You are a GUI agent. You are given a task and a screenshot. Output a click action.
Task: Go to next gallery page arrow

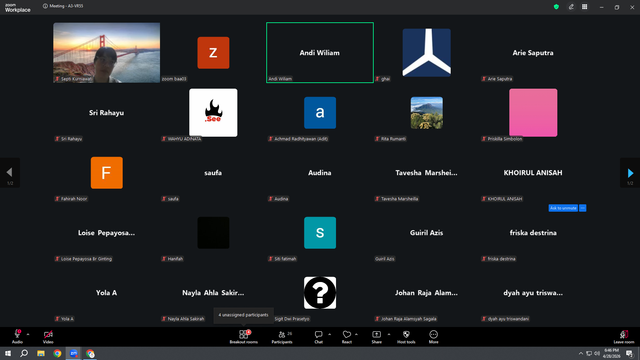pos(630,173)
